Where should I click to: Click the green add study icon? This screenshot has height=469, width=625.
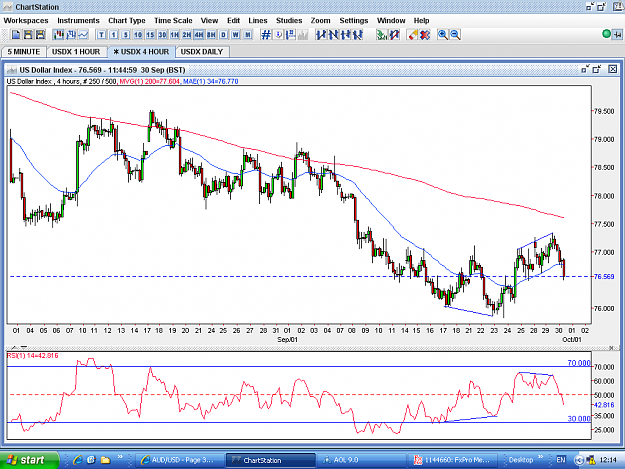tap(382, 35)
